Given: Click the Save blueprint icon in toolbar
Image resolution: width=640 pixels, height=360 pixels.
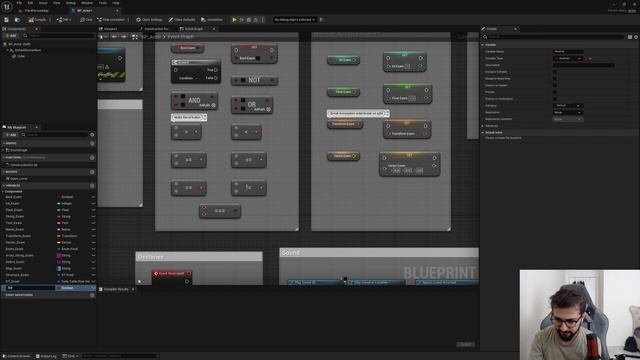Looking at the screenshot, I should pos(7,20).
